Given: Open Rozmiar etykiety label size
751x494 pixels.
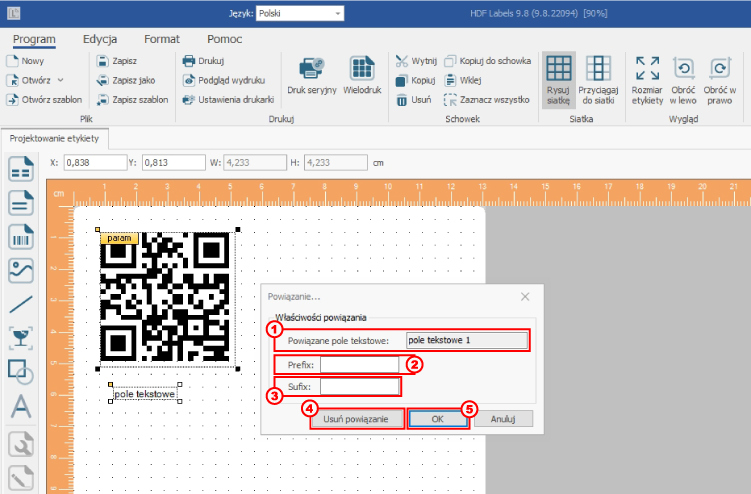Looking at the screenshot, I should pyautogui.click(x=647, y=80).
